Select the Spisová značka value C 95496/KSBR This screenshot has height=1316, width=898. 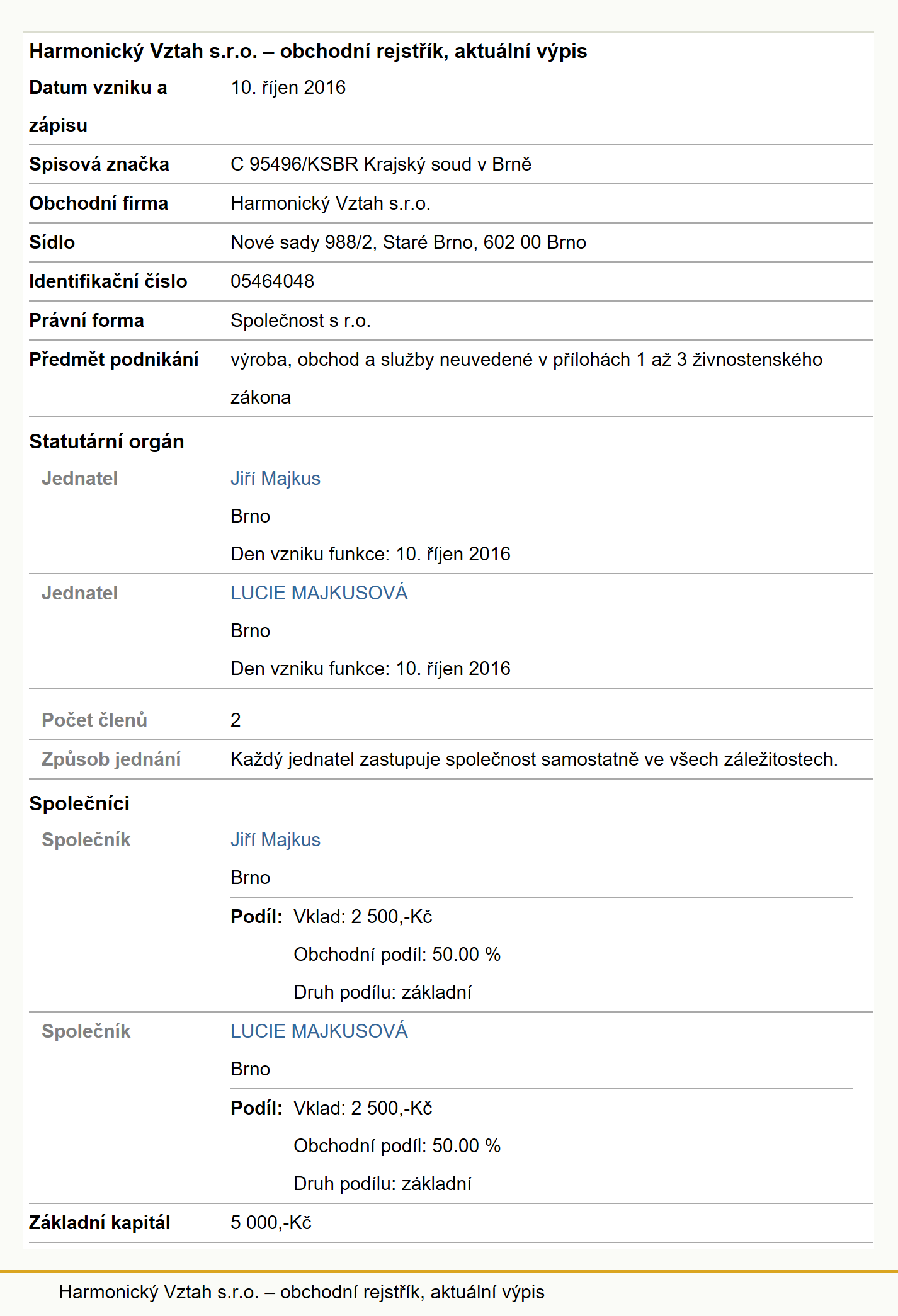(380, 164)
